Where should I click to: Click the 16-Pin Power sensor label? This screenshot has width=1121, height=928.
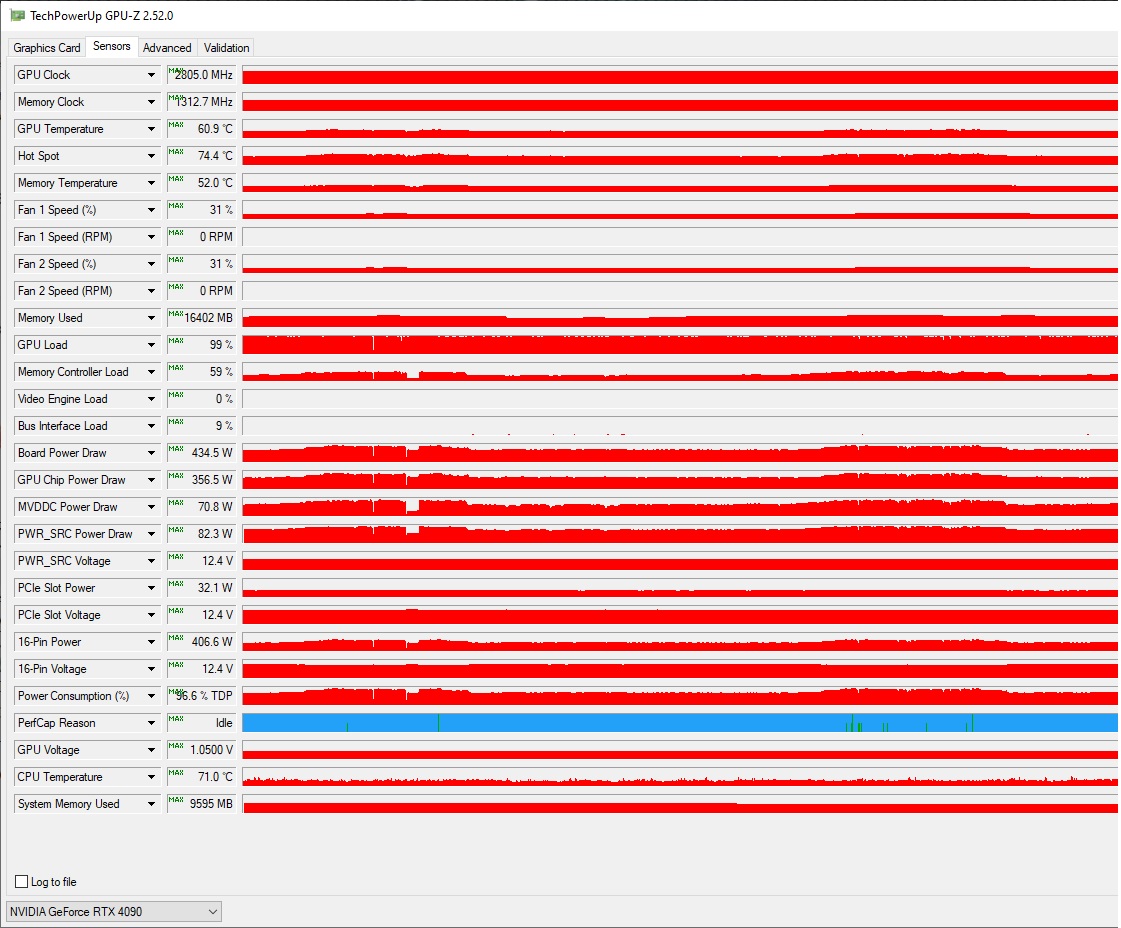click(50, 642)
